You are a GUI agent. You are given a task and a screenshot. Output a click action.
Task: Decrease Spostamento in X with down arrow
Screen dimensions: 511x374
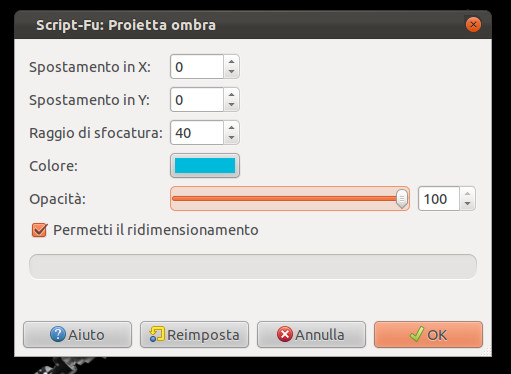tap(231, 72)
